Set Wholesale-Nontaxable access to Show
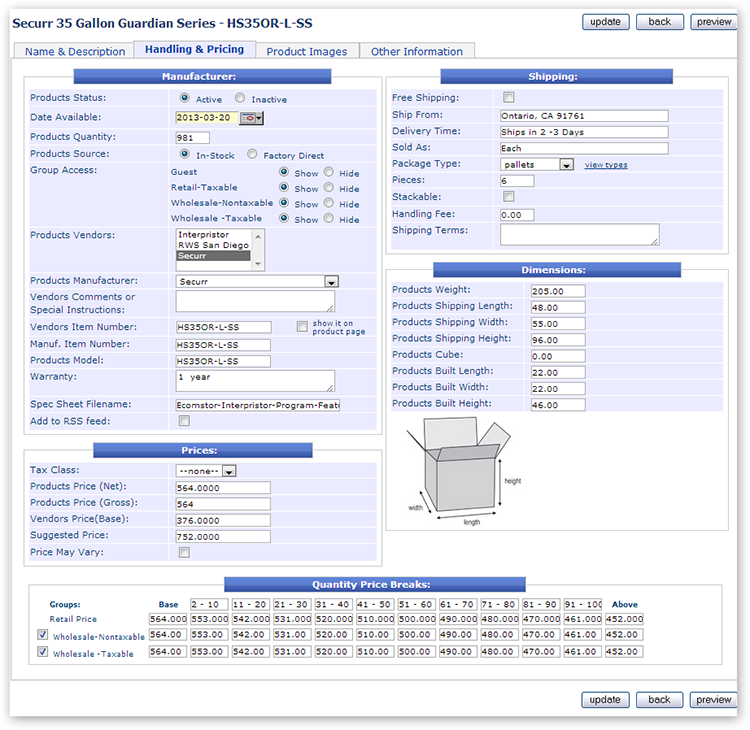This screenshot has height=730, width=750. tap(284, 202)
